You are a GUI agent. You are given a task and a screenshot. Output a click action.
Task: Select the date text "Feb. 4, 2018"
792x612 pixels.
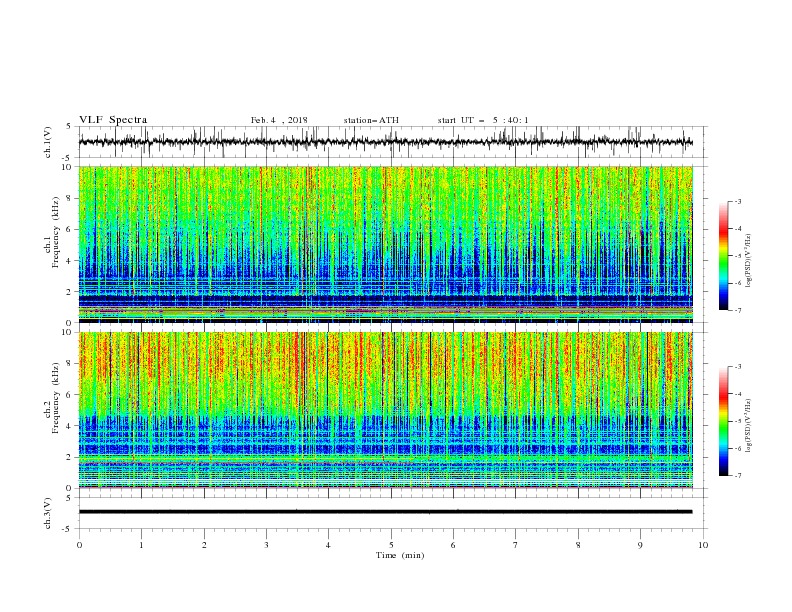(x=279, y=120)
